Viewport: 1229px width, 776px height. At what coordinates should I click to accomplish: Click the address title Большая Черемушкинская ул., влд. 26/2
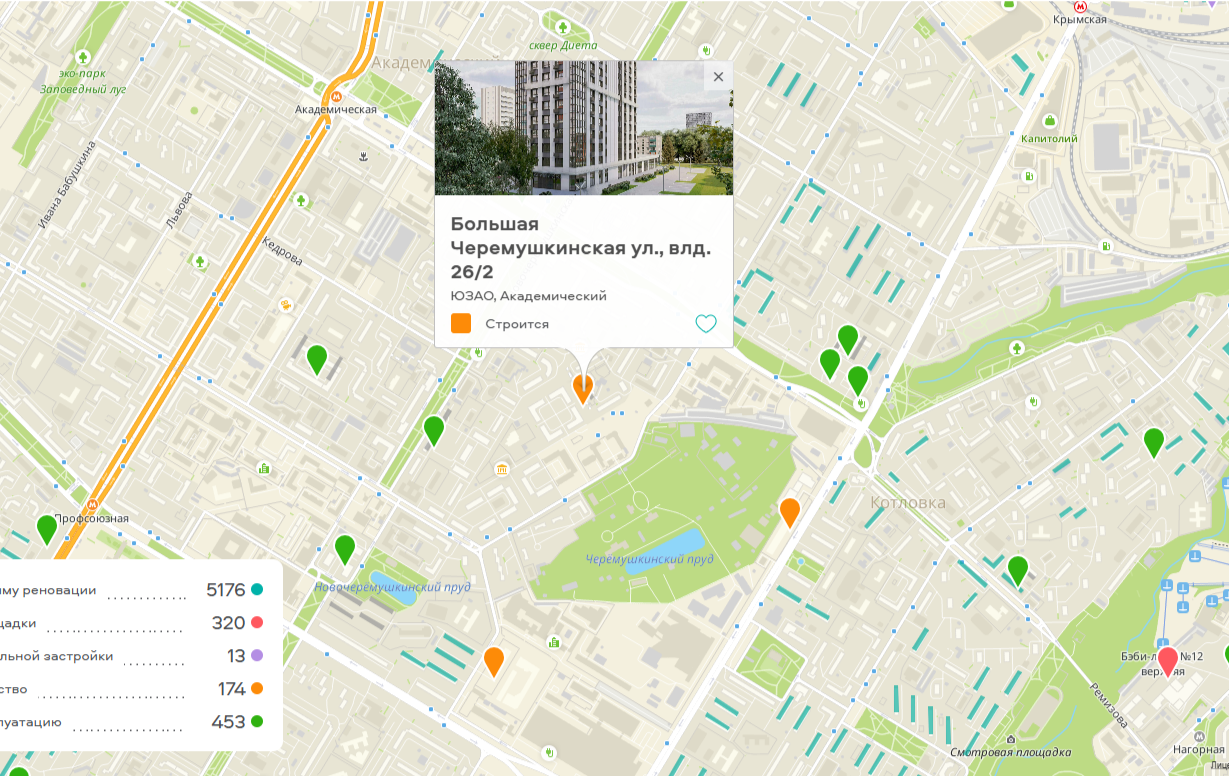tap(581, 249)
